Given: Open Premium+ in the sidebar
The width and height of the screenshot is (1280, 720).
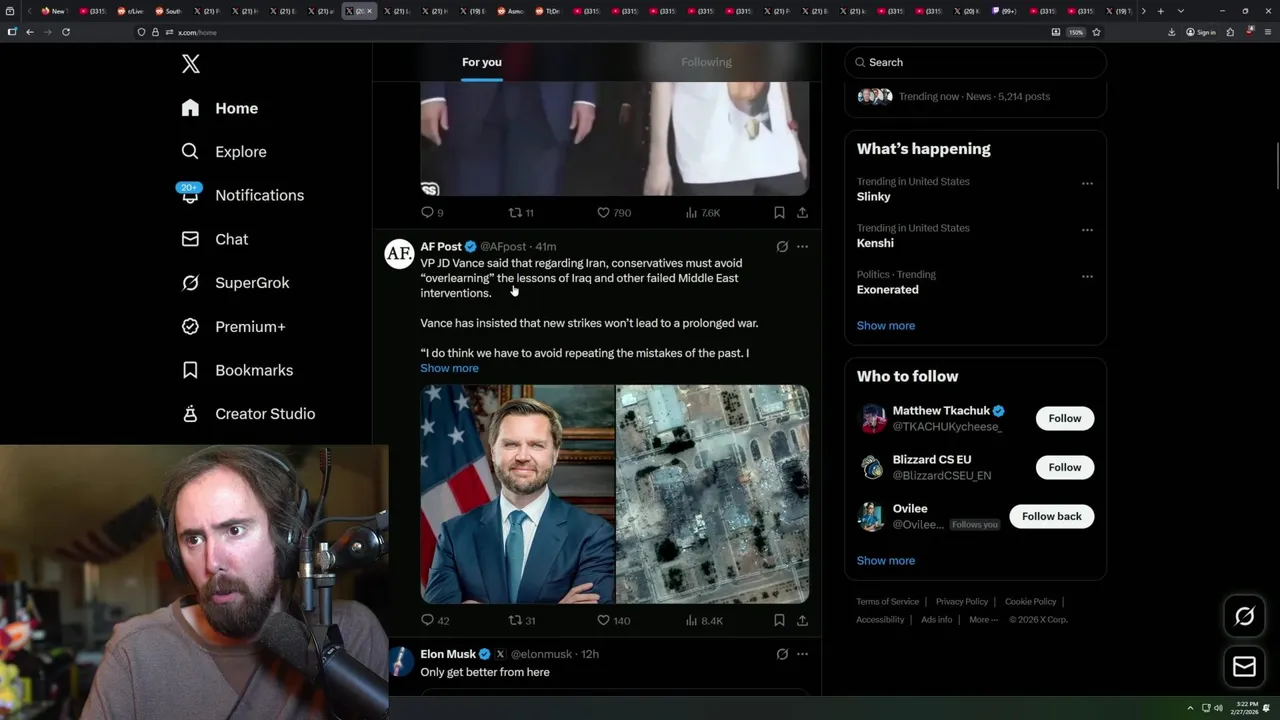Looking at the screenshot, I should point(234,327).
